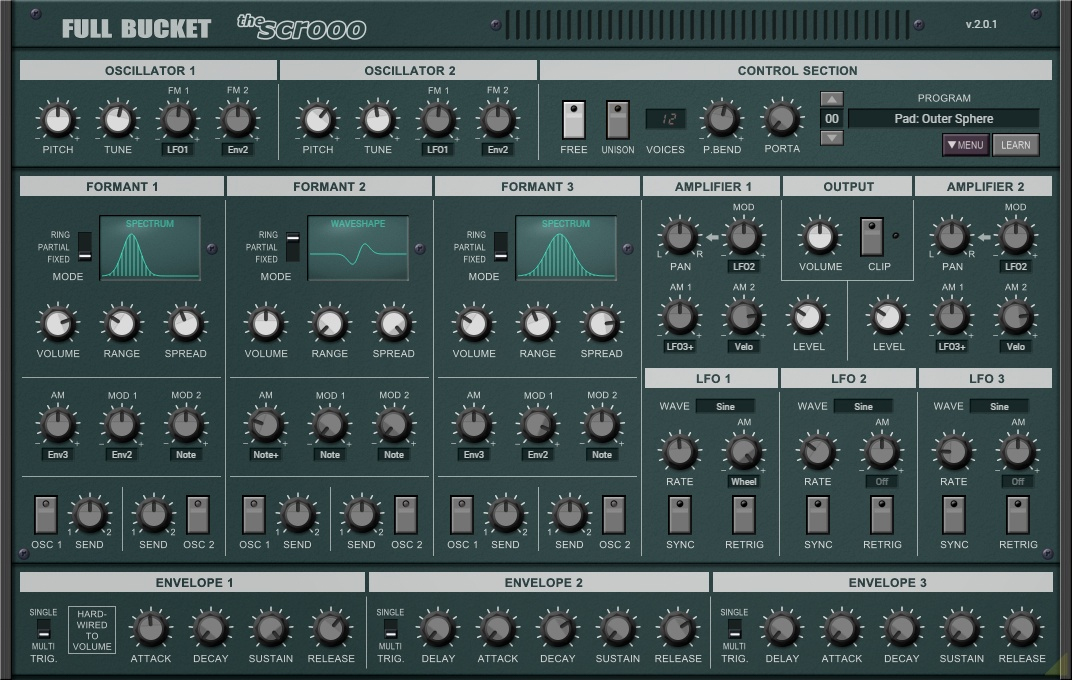1072x680 pixels.
Task: Toggle LFO 3 RETRIG switch
Action: click(x=1018, y=515)
